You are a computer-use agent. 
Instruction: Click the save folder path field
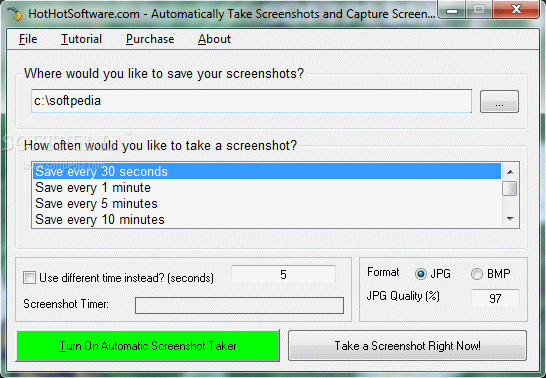251,101
